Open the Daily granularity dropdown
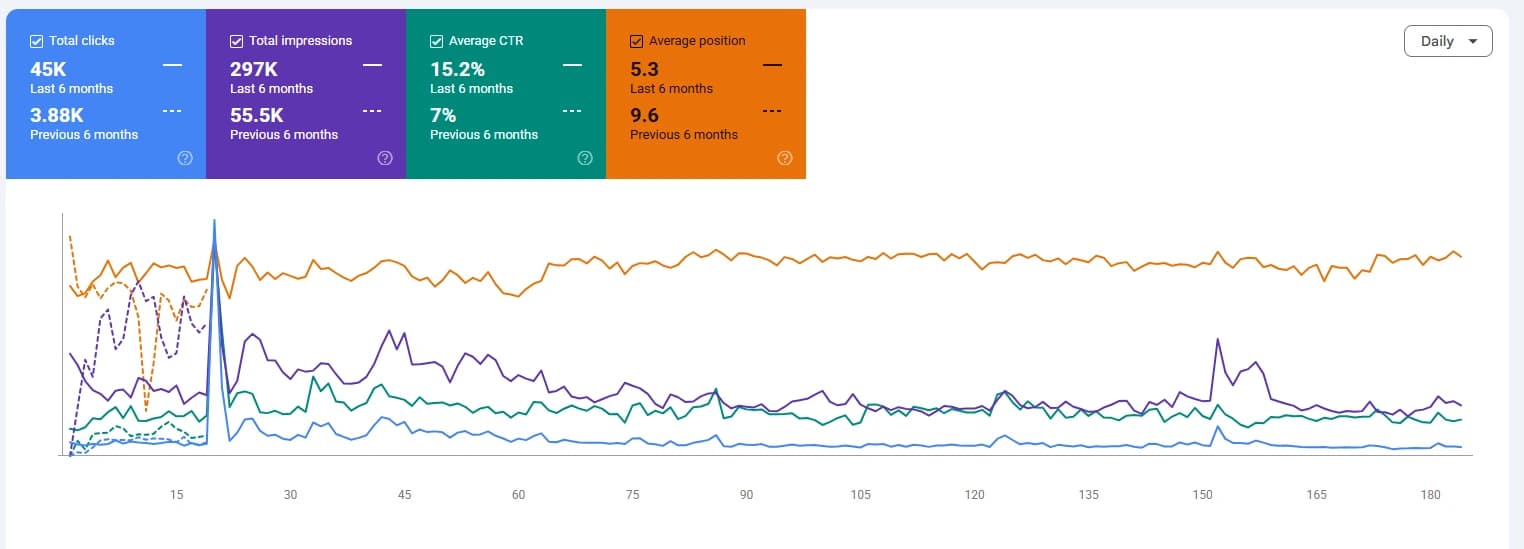The image size is (1524, 549). click(x=1448, y=41)
